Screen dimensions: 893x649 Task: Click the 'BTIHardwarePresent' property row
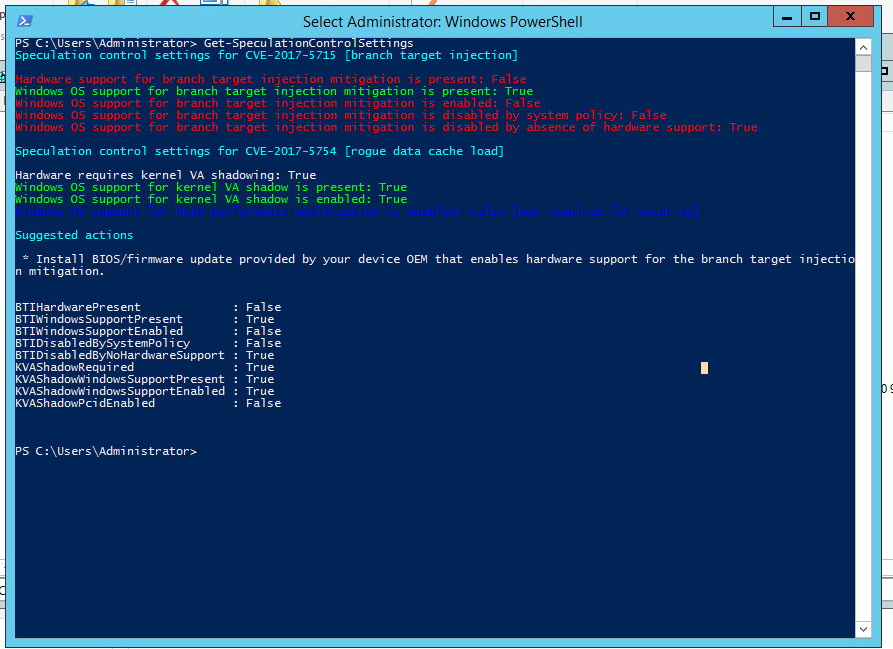click(x=148, y=307)
